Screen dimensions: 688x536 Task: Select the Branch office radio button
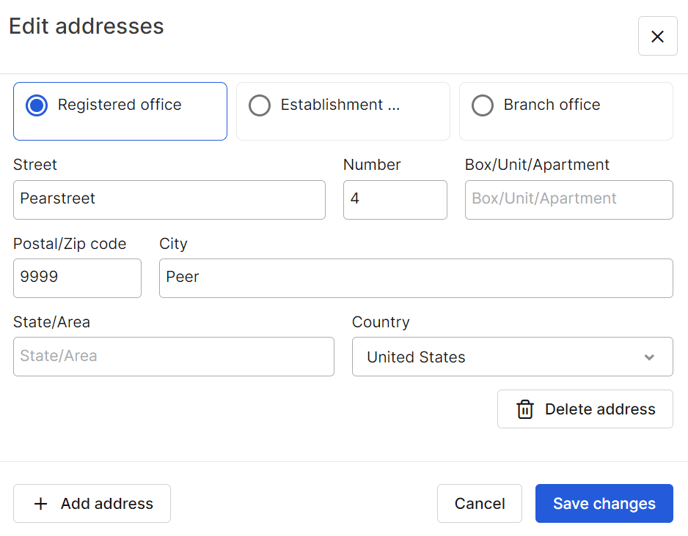[x=482, y=105]
